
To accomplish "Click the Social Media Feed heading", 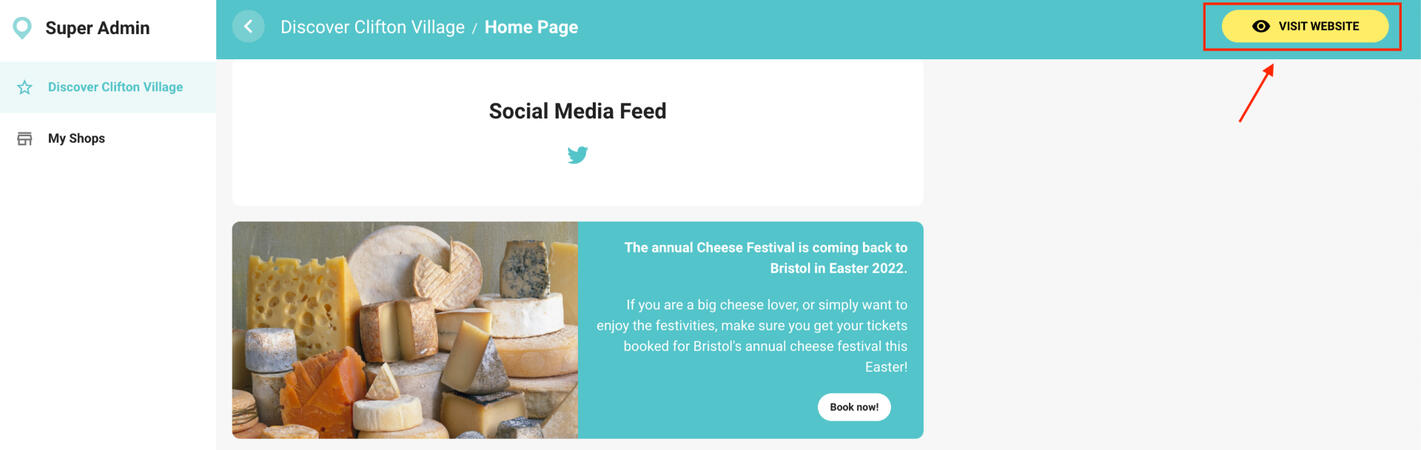I will [577, 111].
